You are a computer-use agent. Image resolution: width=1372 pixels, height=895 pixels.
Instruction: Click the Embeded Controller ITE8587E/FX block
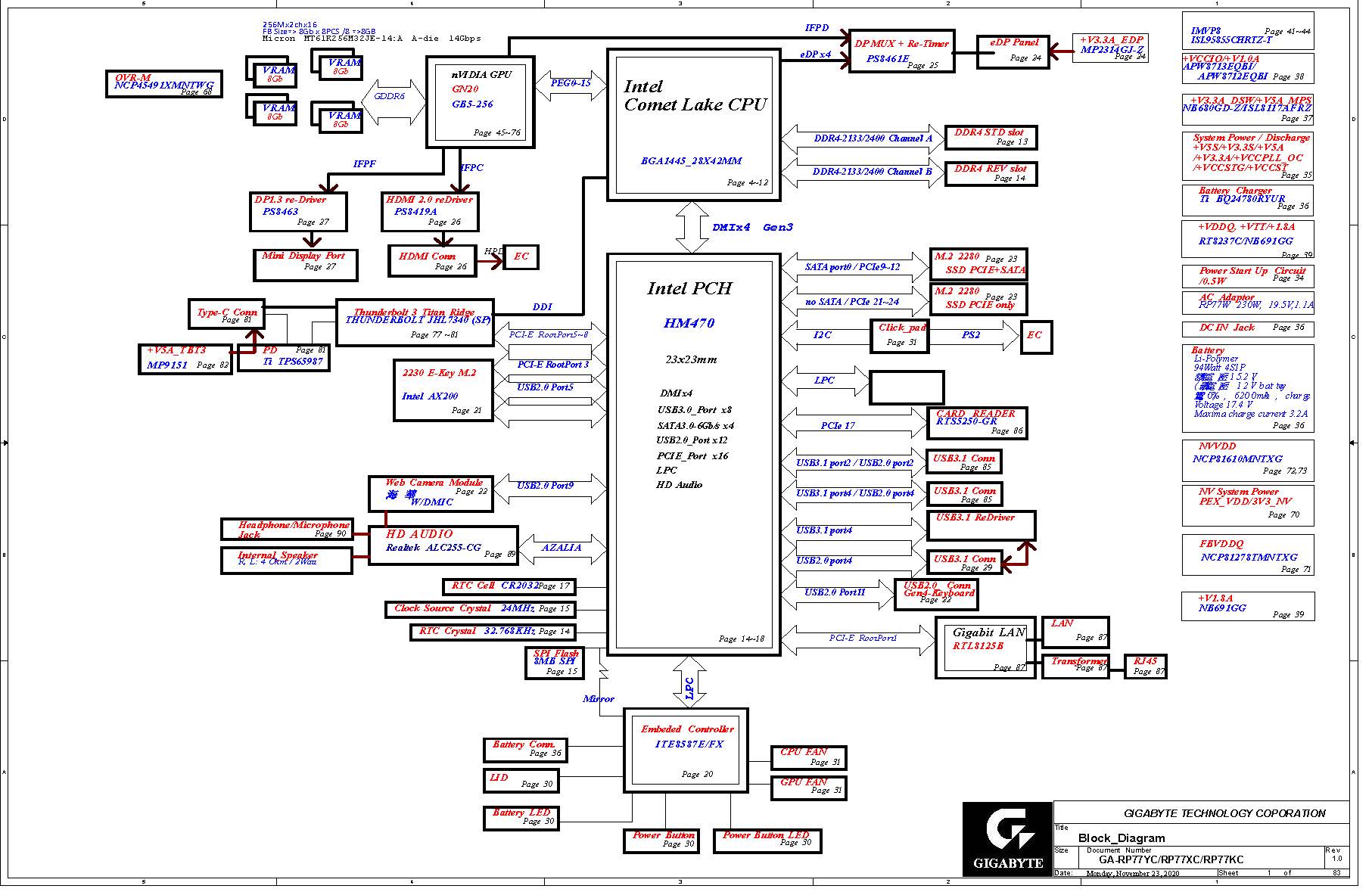(686, 750)
